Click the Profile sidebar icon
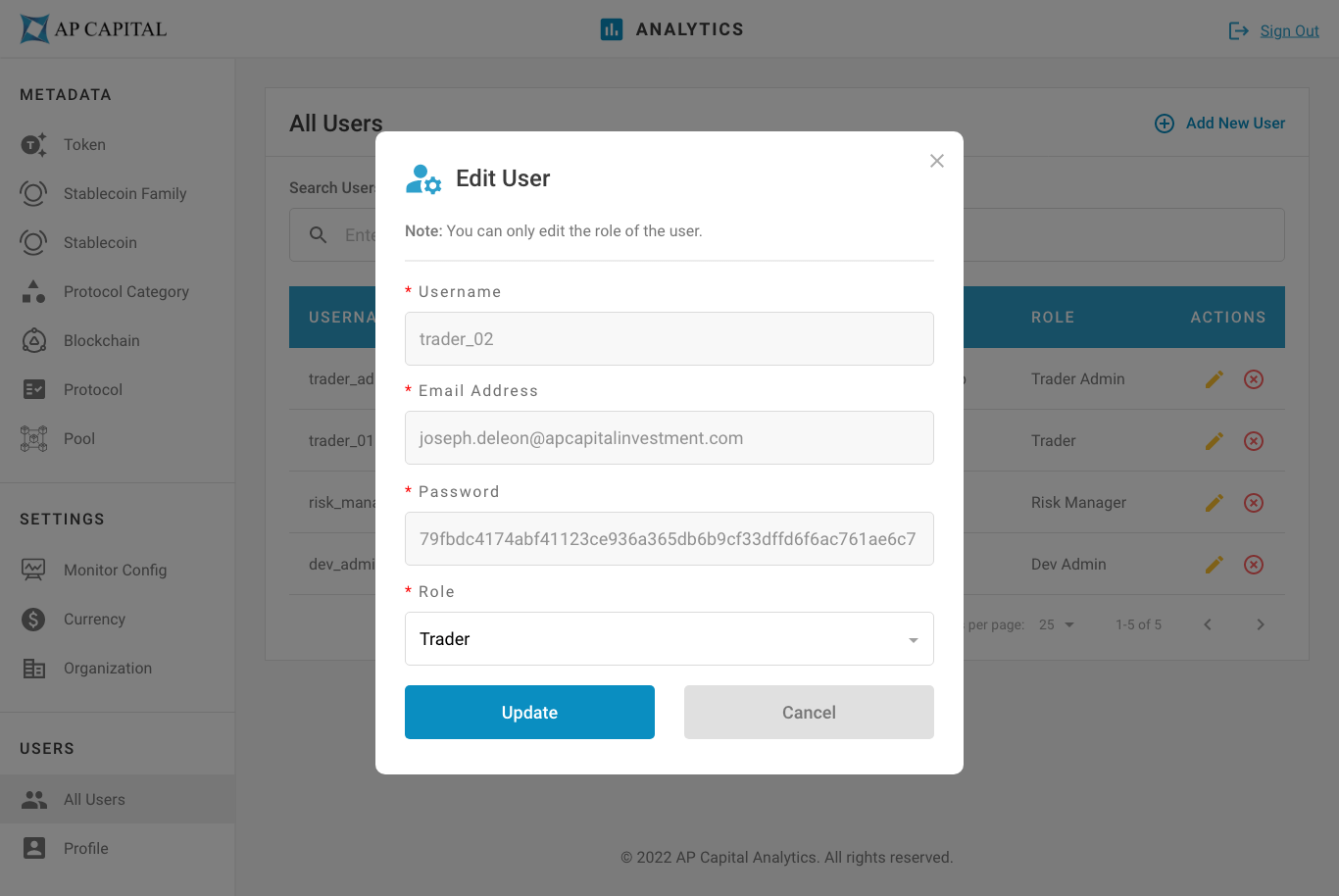This screenshot has height=896, width=1339. coord(33,849)
